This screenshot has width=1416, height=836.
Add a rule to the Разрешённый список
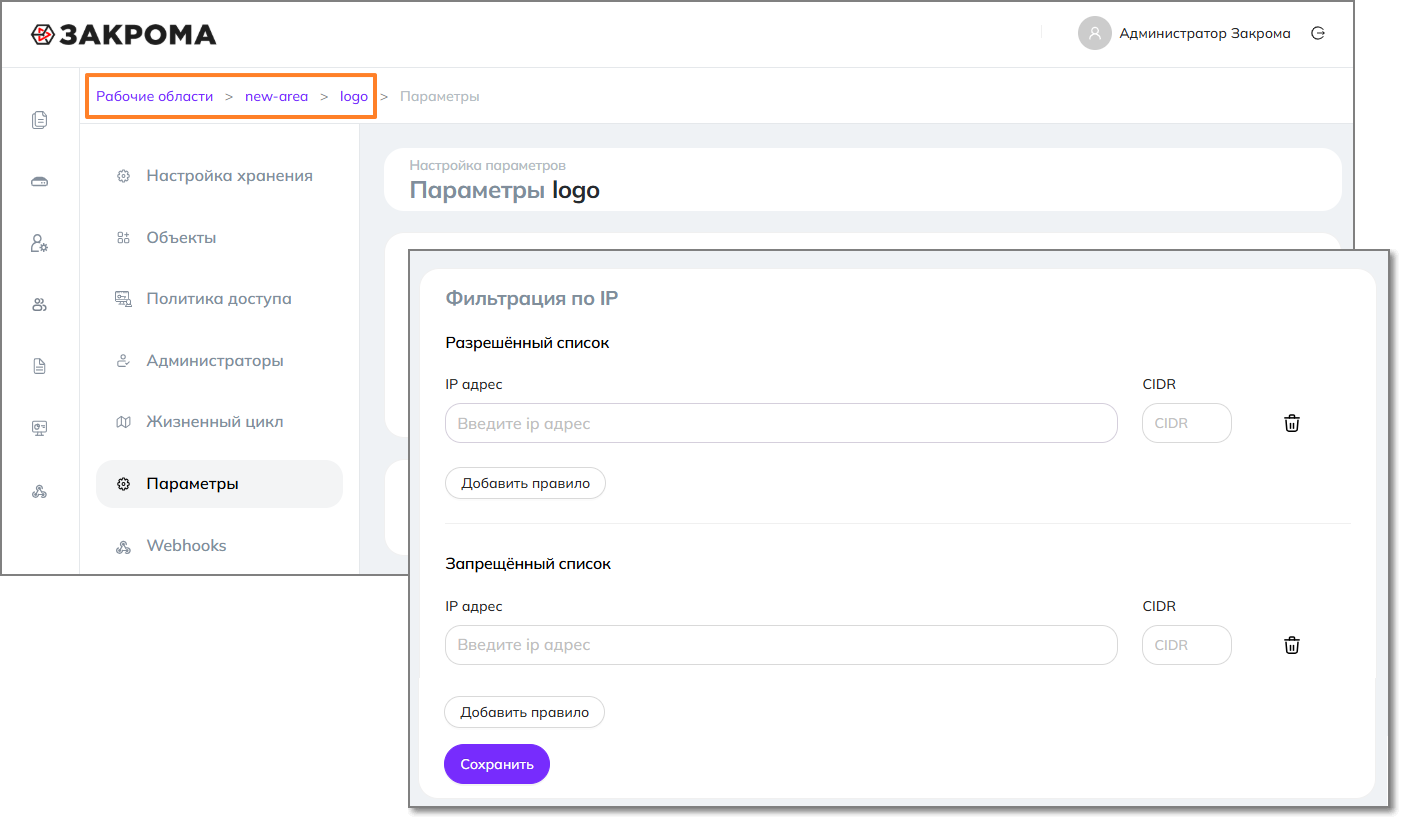pyautogui.click(x=525, y=483)
